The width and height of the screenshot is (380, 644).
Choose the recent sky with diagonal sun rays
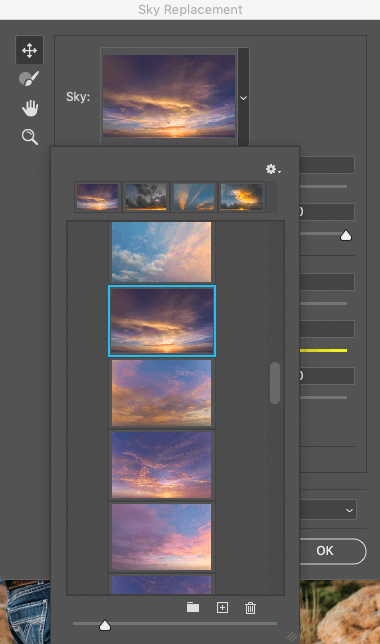coord(194,197)
